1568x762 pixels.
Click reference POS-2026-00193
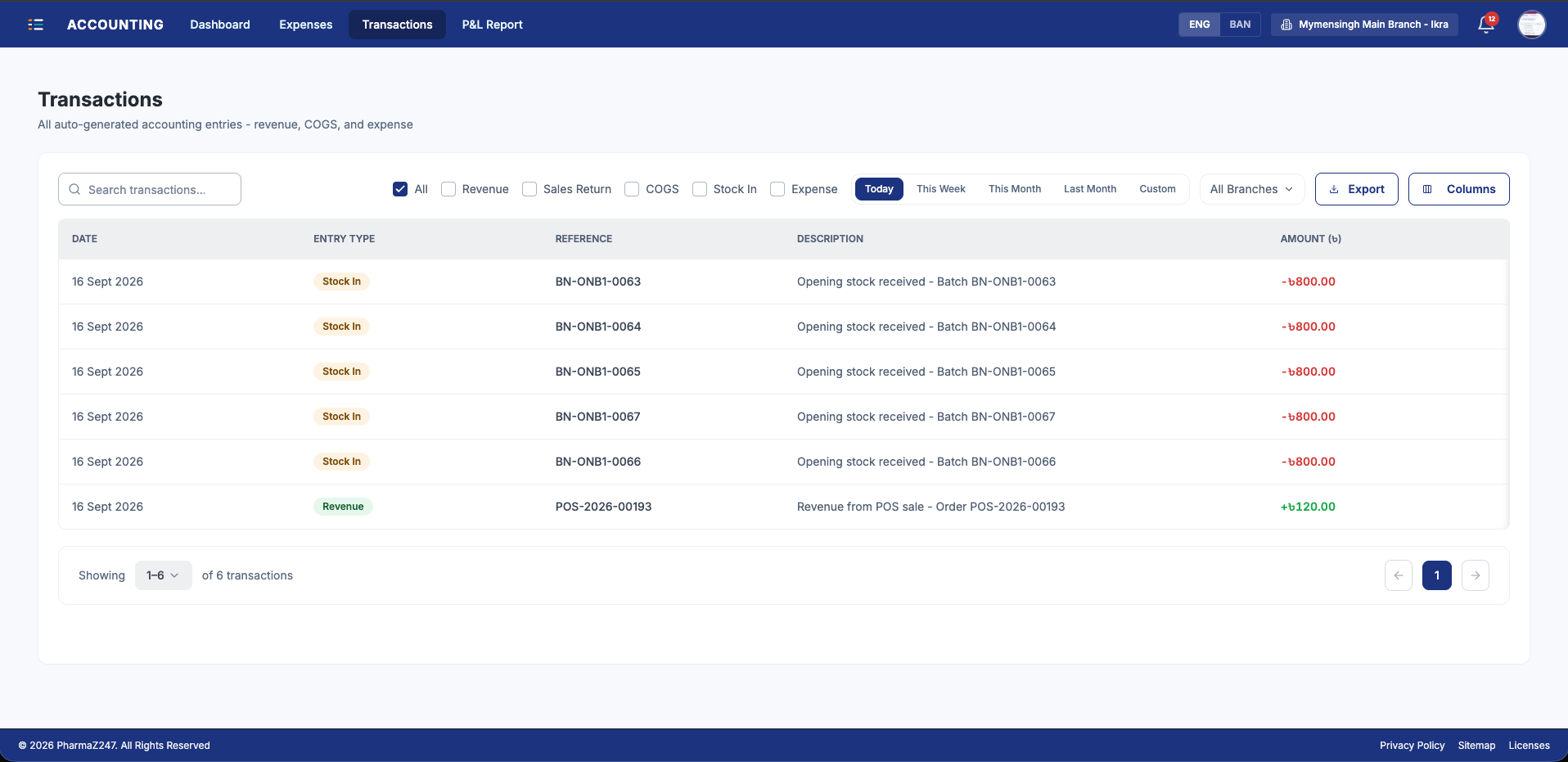pos(604,507)
